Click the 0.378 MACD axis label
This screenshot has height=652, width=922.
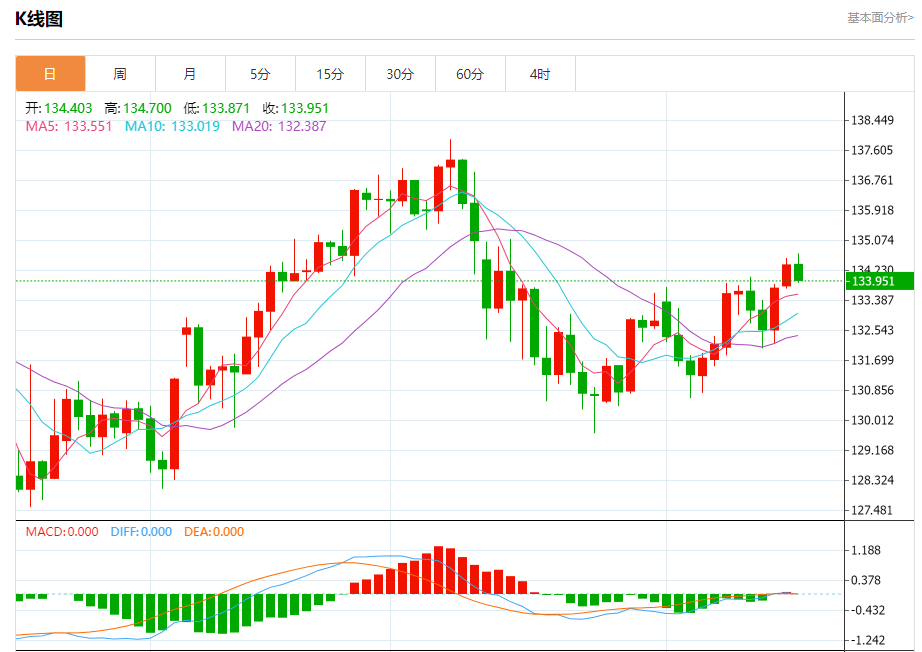(866, 580)
